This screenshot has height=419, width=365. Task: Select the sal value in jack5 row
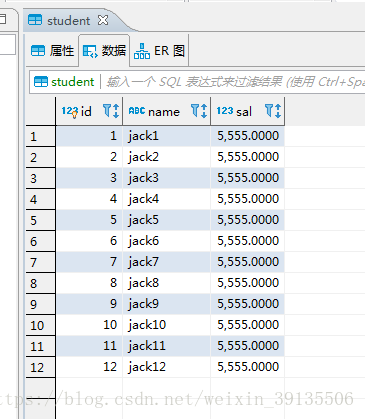click(248, 220)
